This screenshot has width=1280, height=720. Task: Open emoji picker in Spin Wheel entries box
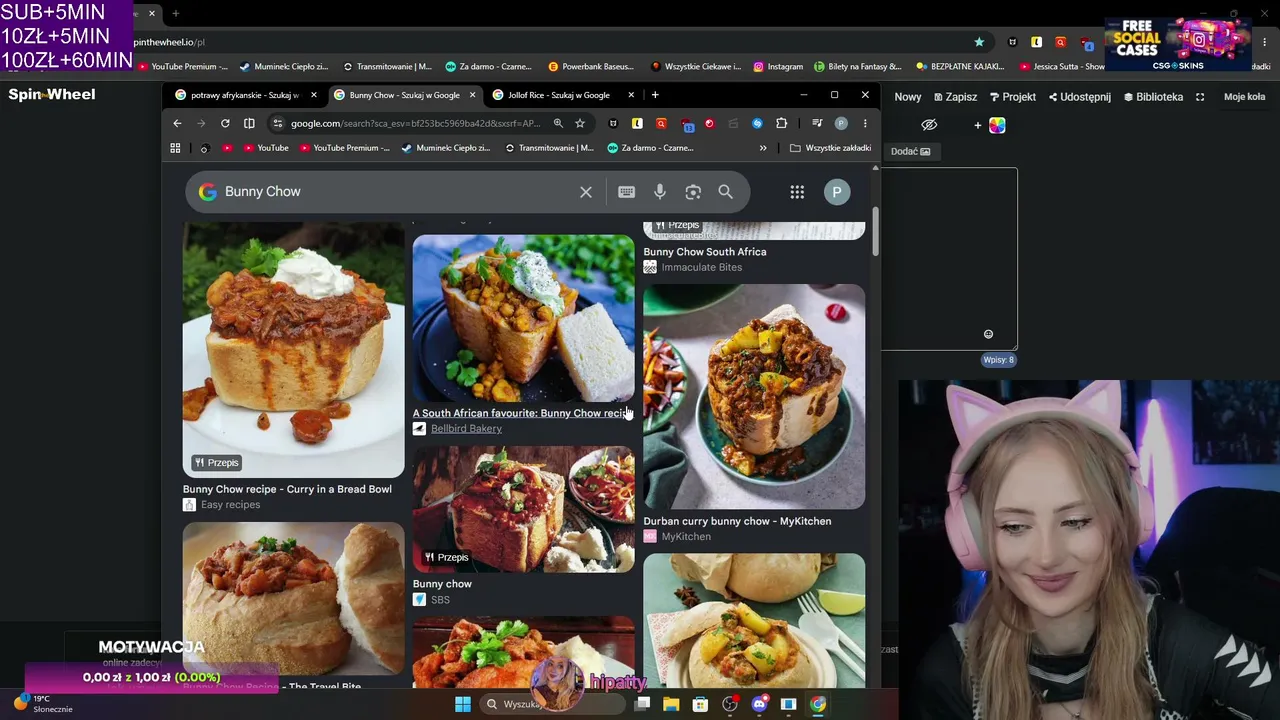(988, 334)
